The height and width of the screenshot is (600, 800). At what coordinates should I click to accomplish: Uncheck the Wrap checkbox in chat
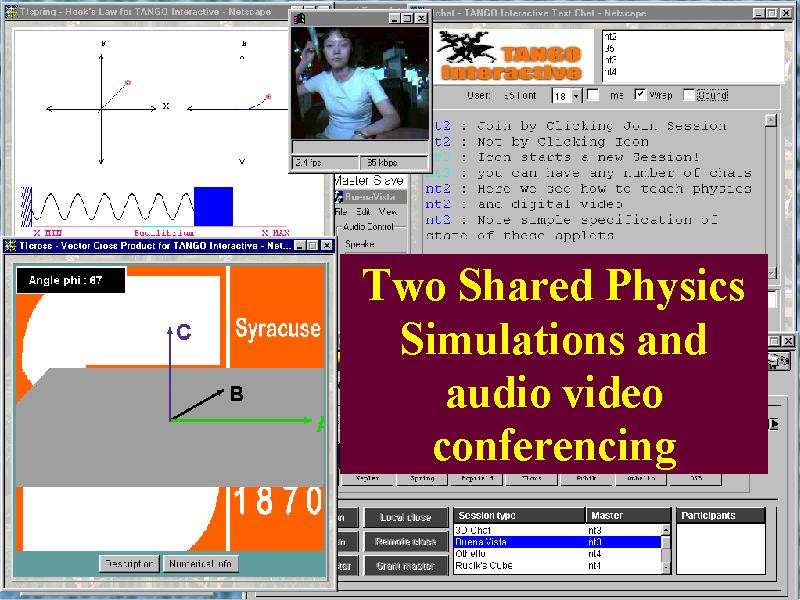pos(640,95)
